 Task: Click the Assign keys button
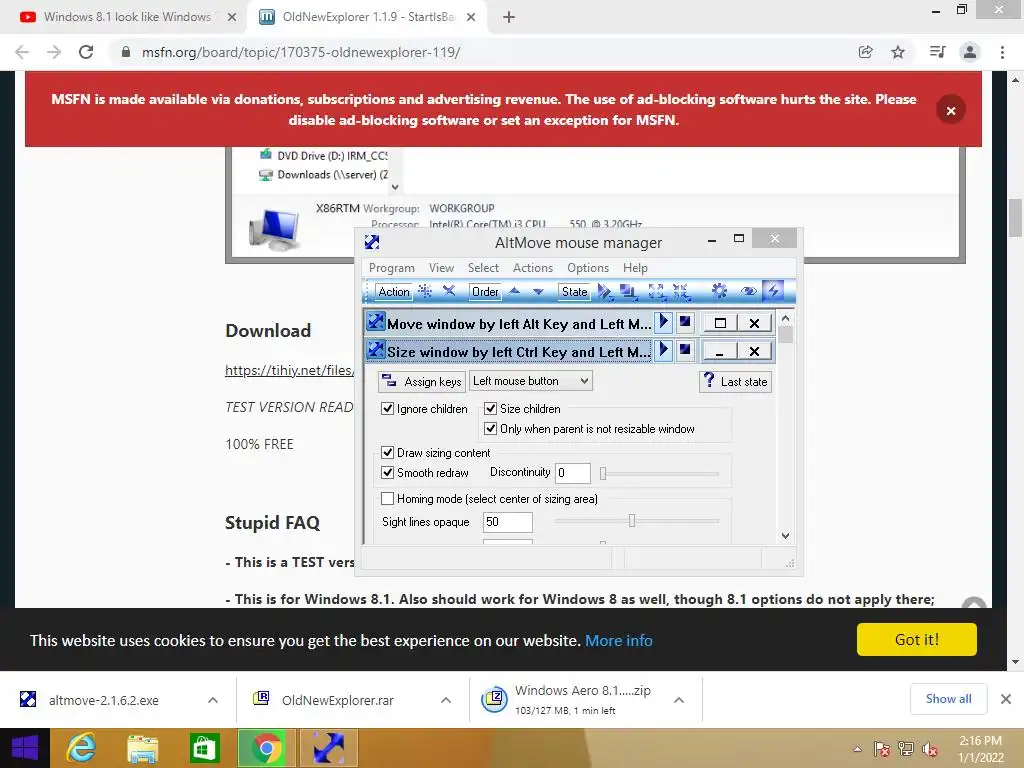[422, 381]
